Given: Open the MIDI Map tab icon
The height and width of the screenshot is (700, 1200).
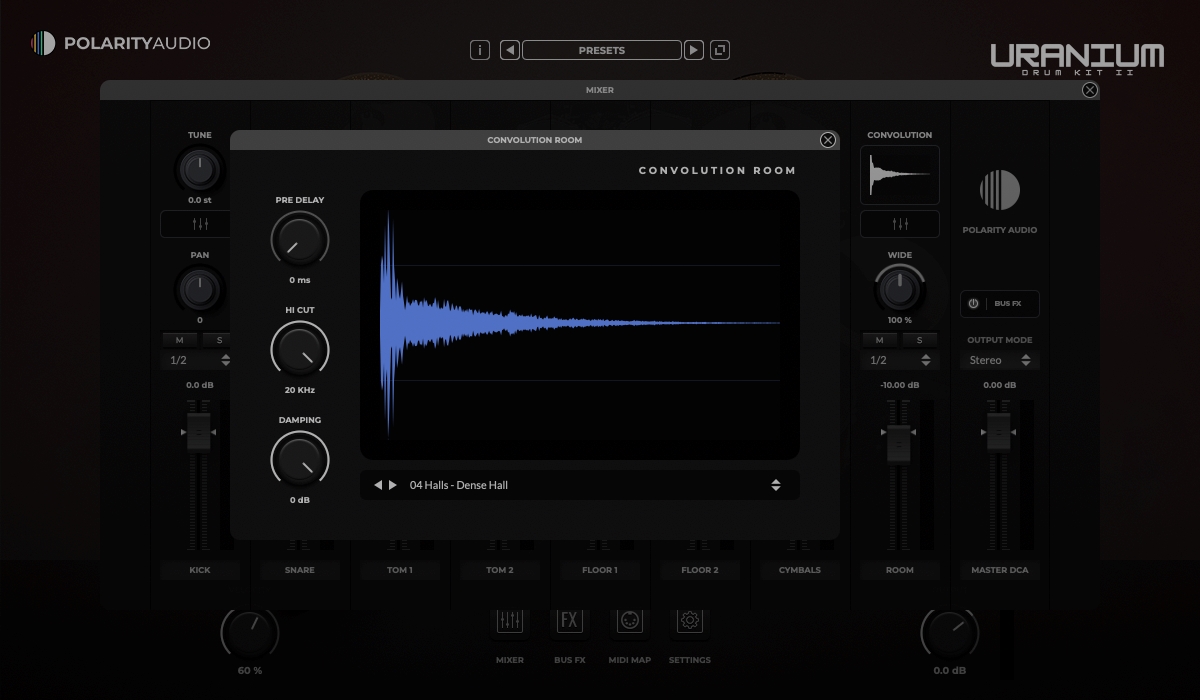Looking at the screenshot, I should [630, 621].
